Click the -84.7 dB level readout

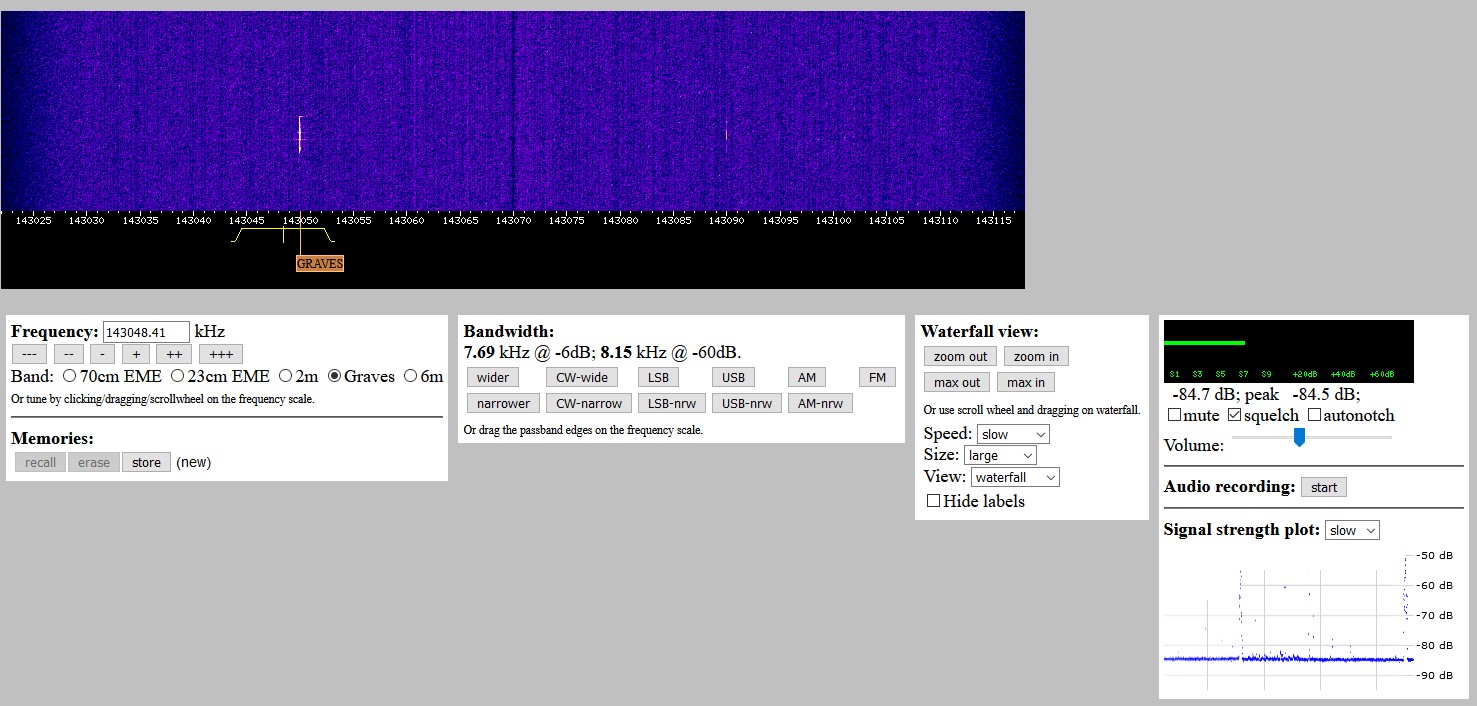click(x=1208, y=395)
